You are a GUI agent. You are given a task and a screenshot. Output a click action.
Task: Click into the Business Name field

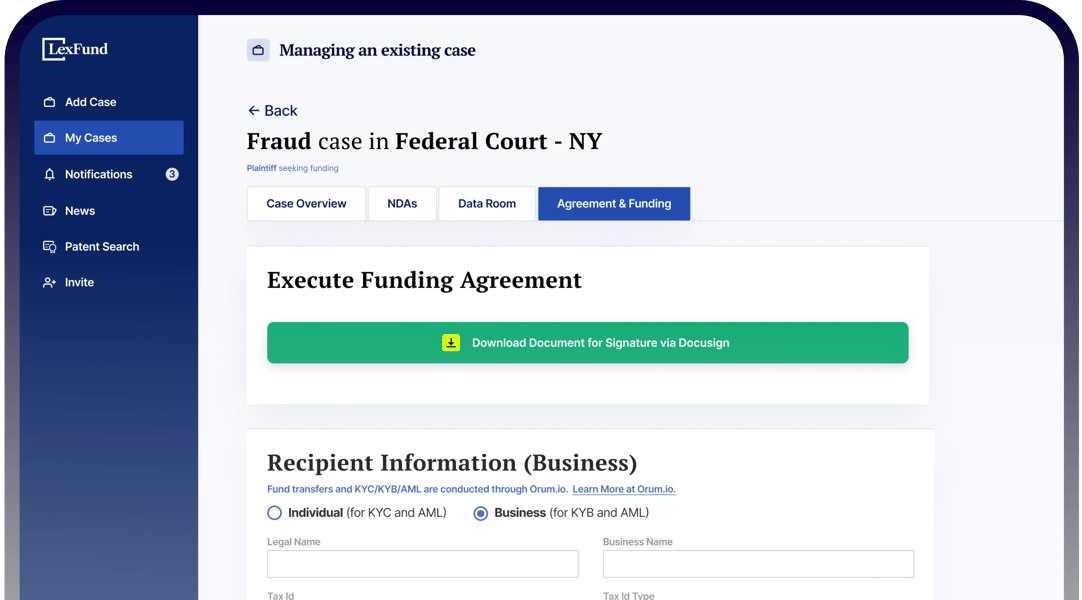coord(758,564)
